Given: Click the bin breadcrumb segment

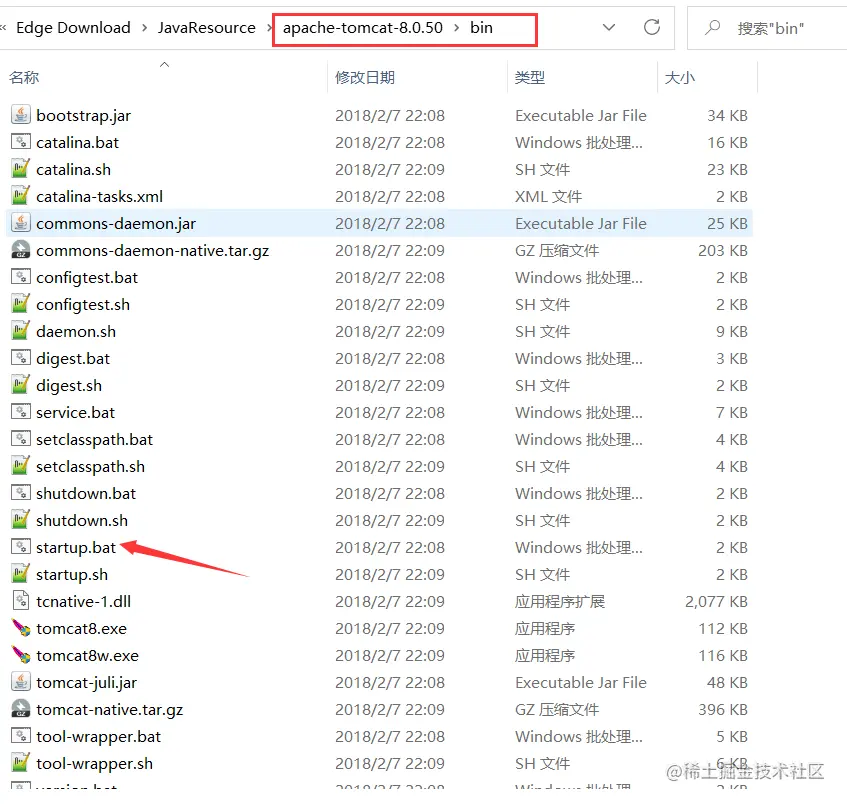Looking at the screenshot, I should click(x=481, y=28).
